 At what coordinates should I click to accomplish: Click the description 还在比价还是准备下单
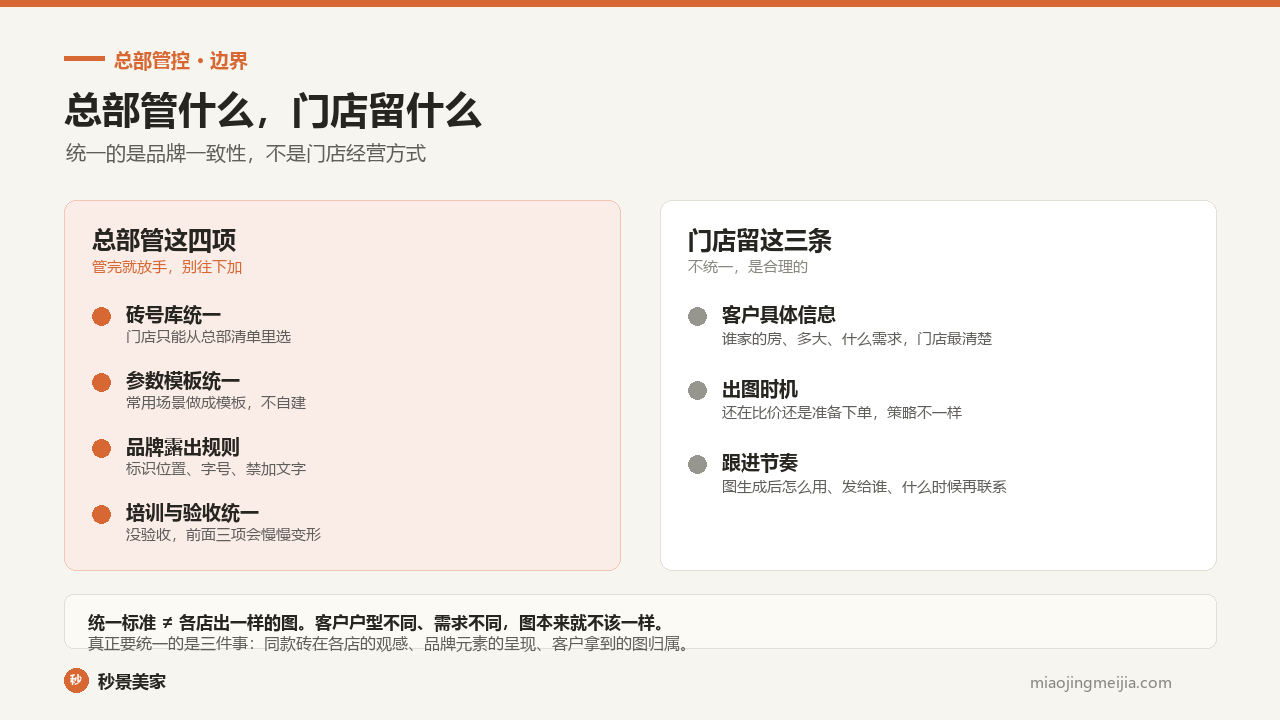tap(797, 413)
